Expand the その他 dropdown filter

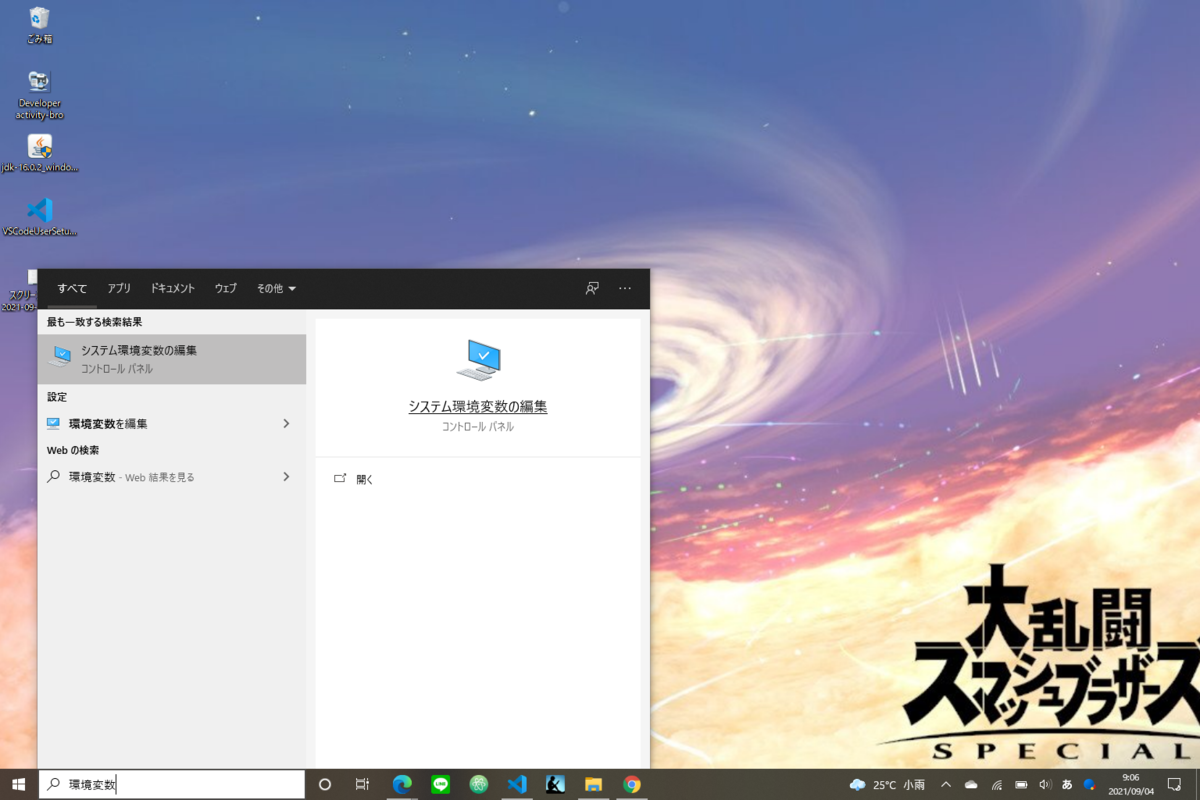(276, 288)
